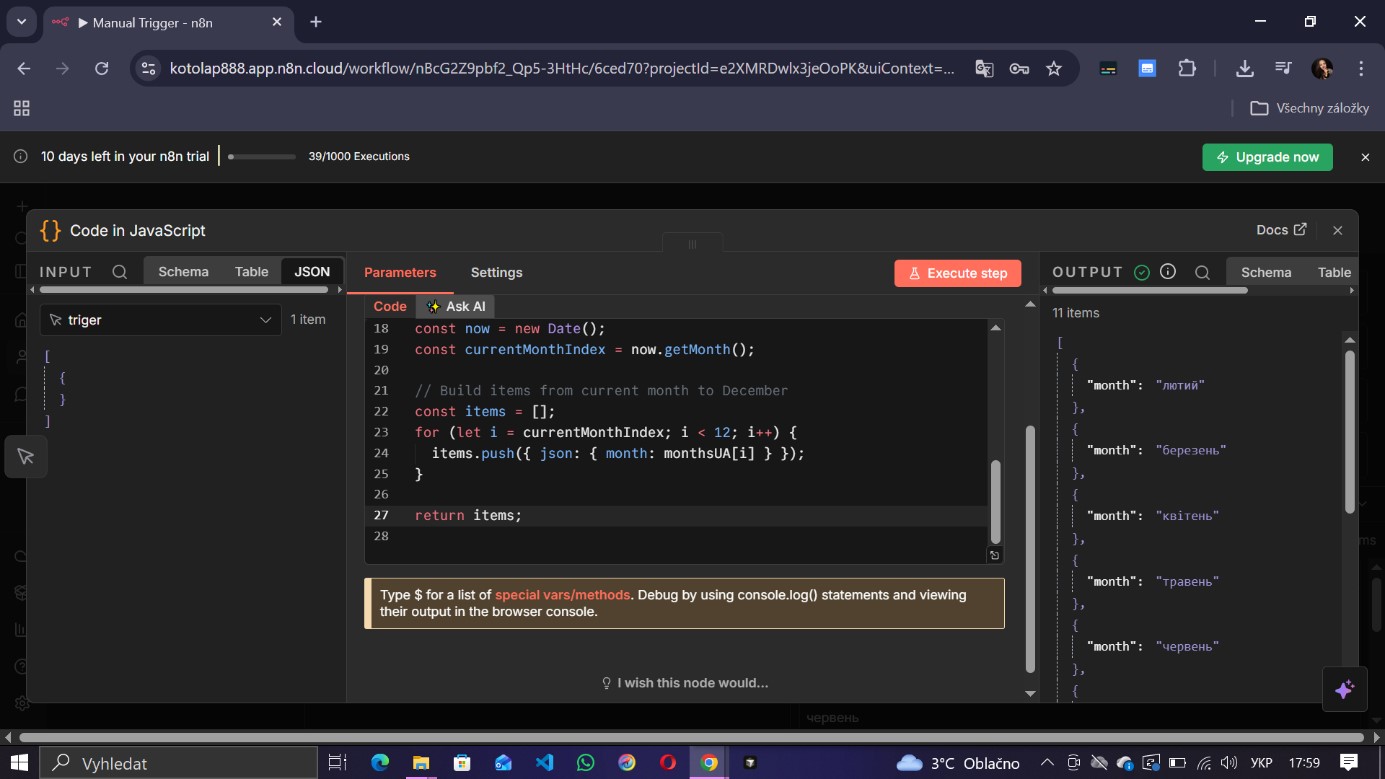
Task: Open the Google Translate page icon
Action: point(984,68)
